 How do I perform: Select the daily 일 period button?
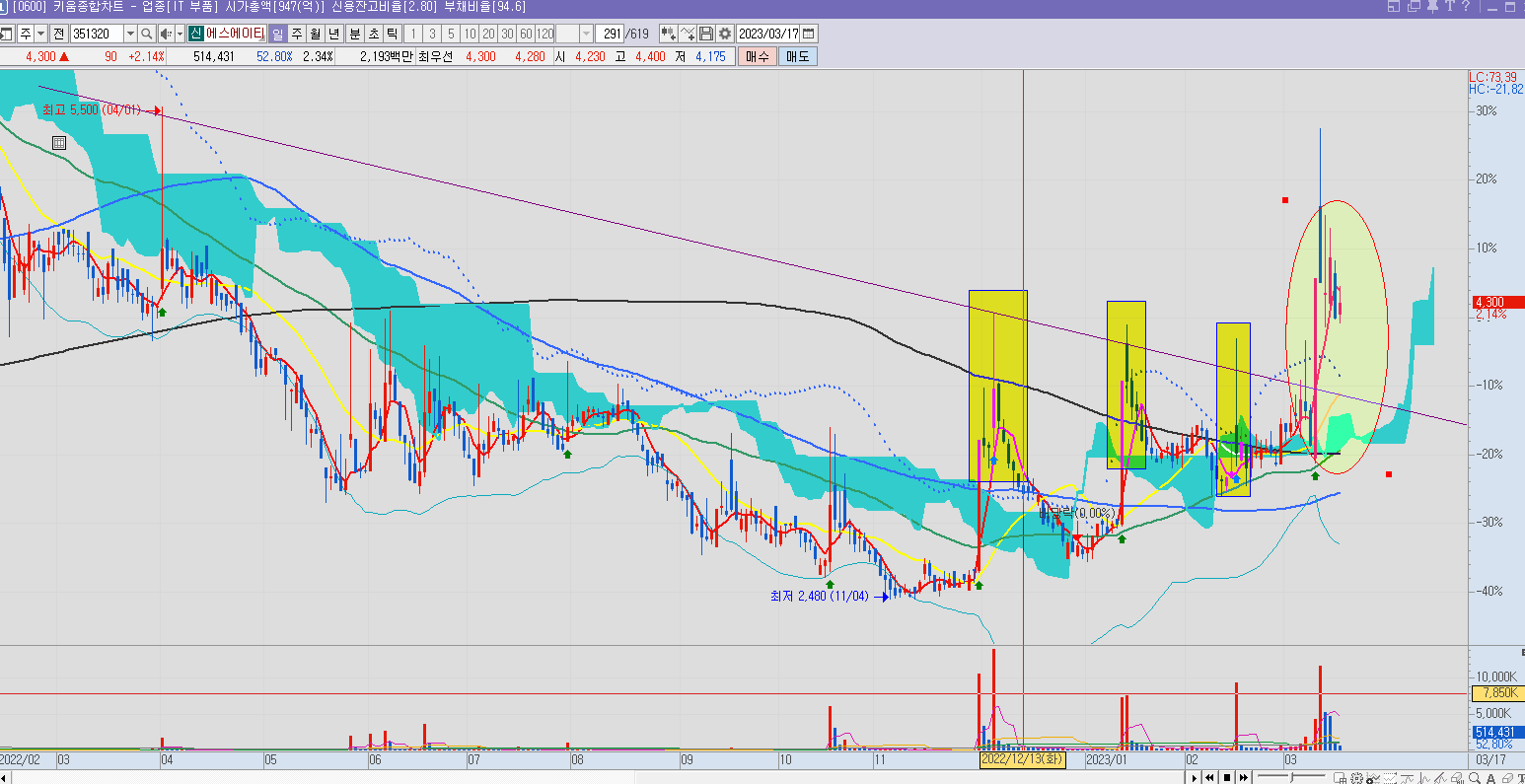tap(277, 34)
